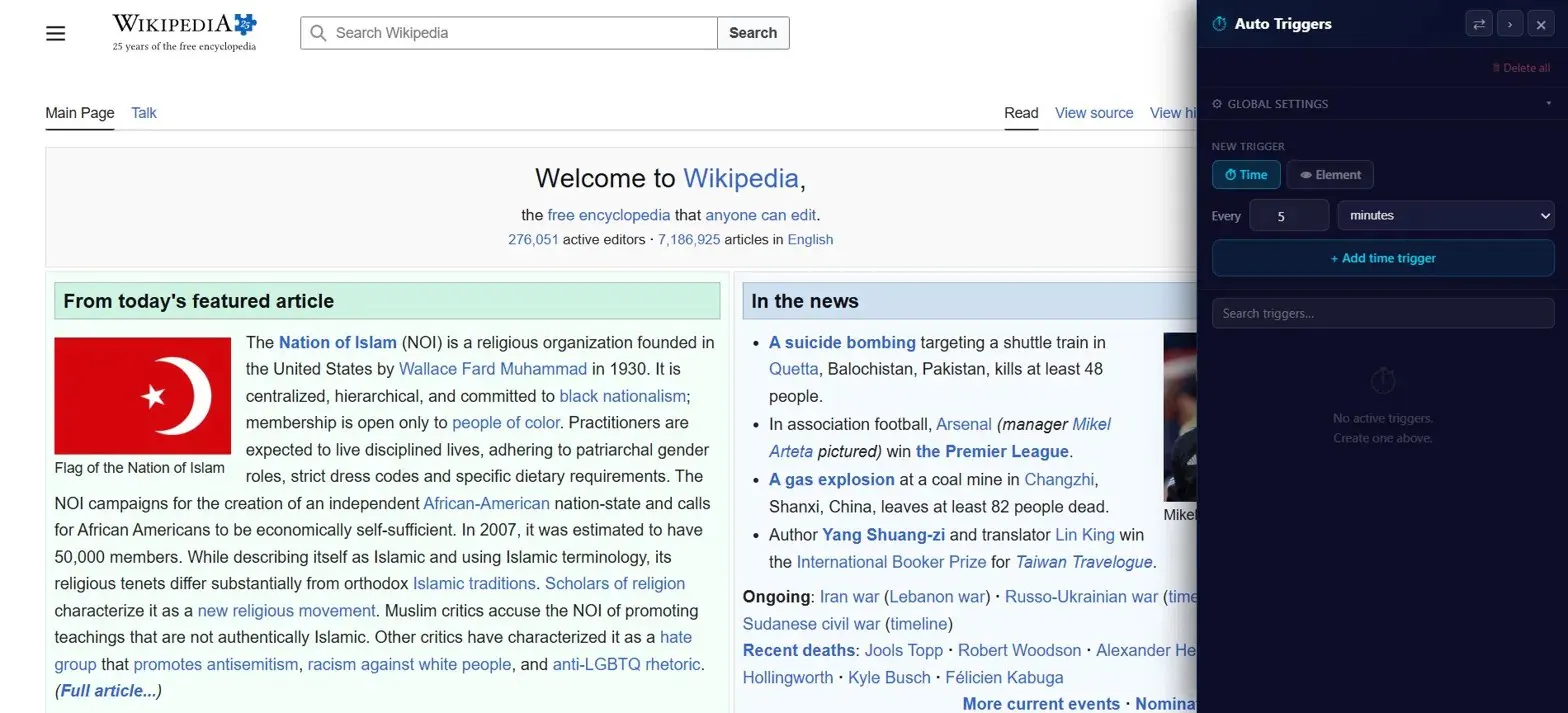Image resolution: width=1568 pixels, height=713 pixels.
Task: Open the Arsenal link
Action: click(x=964, y=424)
